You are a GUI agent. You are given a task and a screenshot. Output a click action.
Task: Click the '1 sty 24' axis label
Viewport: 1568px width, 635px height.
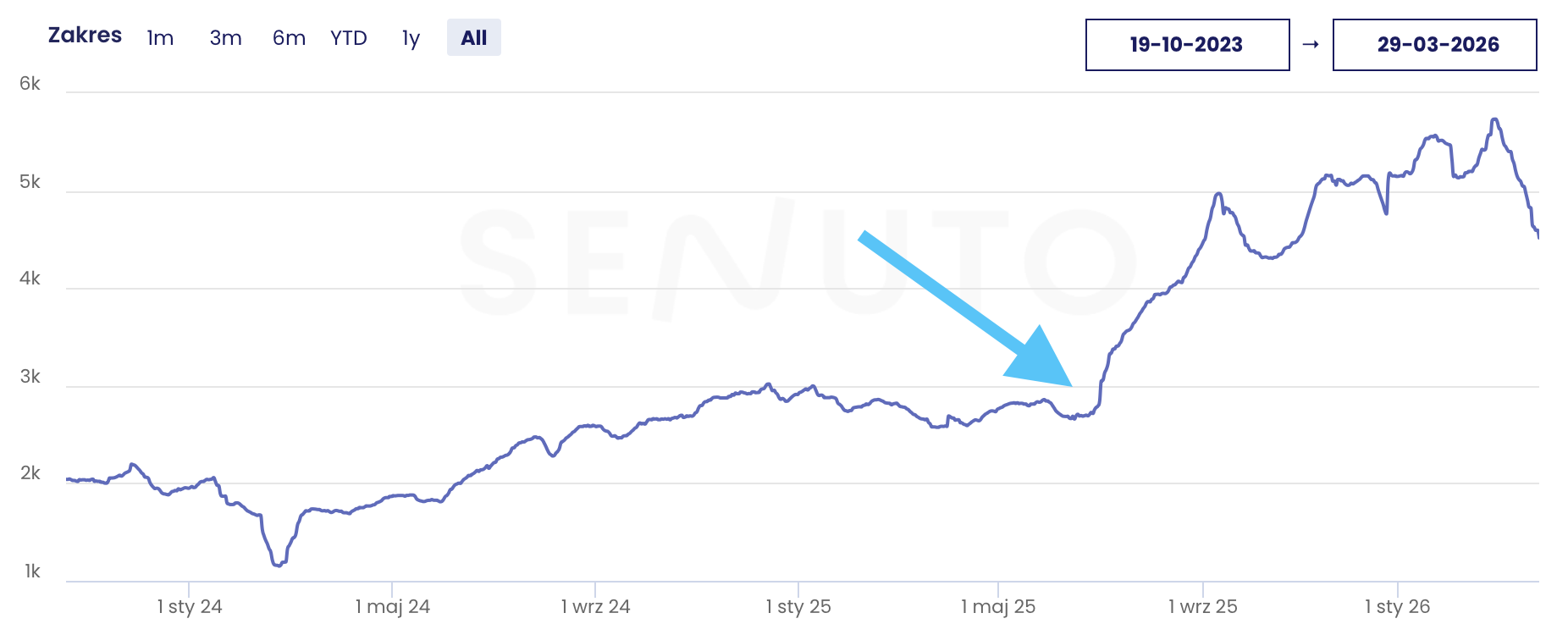[190, 606]
